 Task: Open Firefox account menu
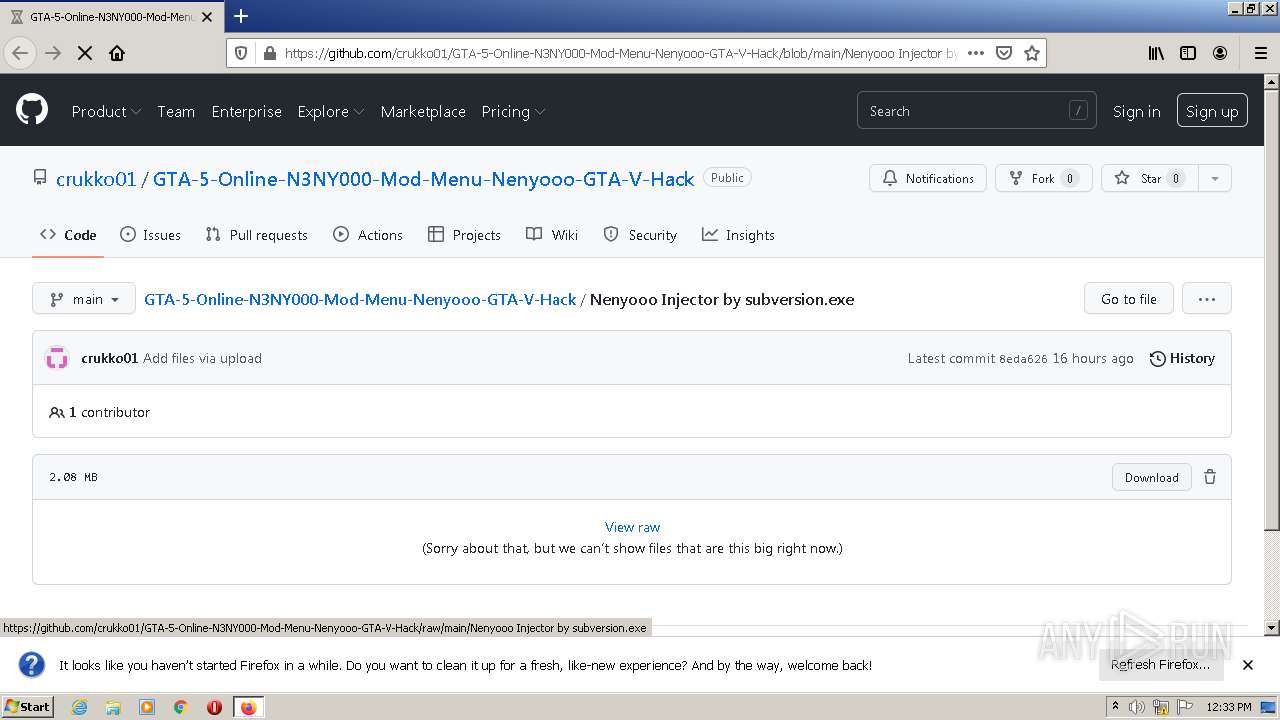1220,53
